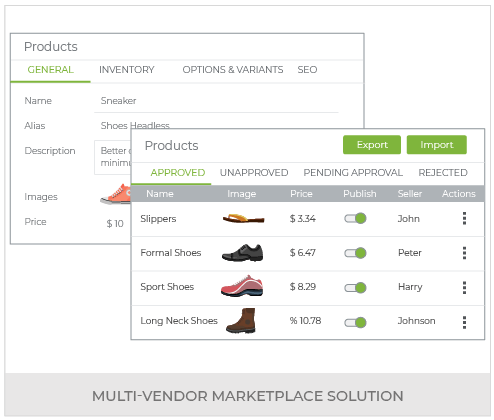Click the Name field containing Sneaker
Viewport: 494px width, 420px height.
point(216,101)
